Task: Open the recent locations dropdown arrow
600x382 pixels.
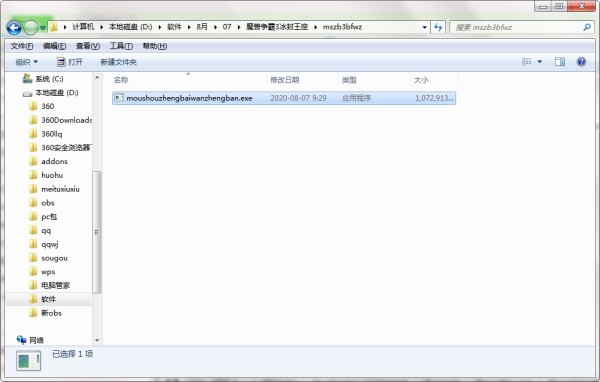Action: tap(42, 28)
